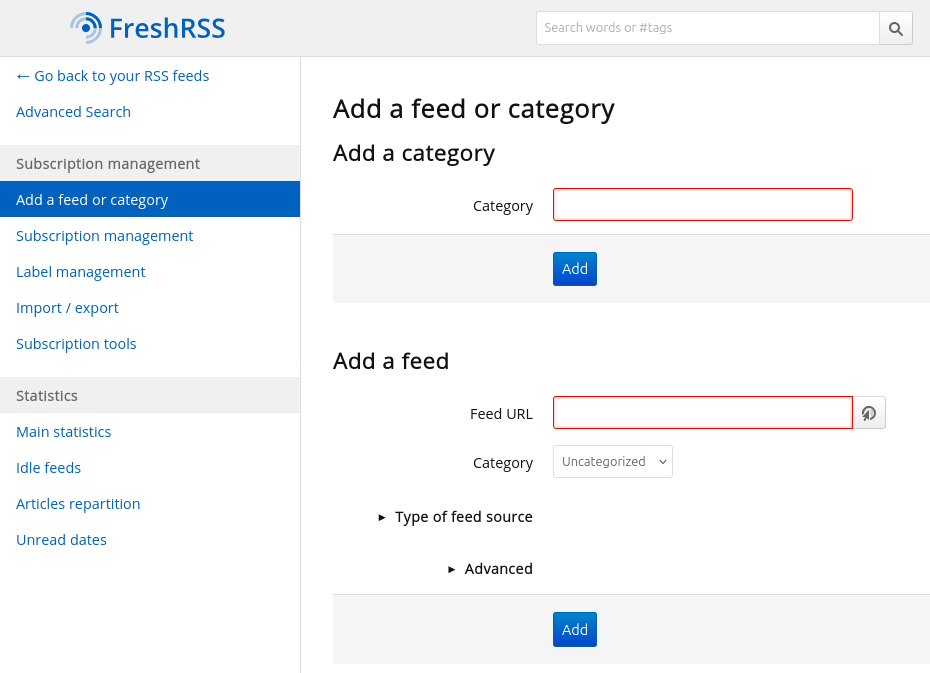Go back to your RSS feeds
The image size is (930, 673).
[112, 76]
